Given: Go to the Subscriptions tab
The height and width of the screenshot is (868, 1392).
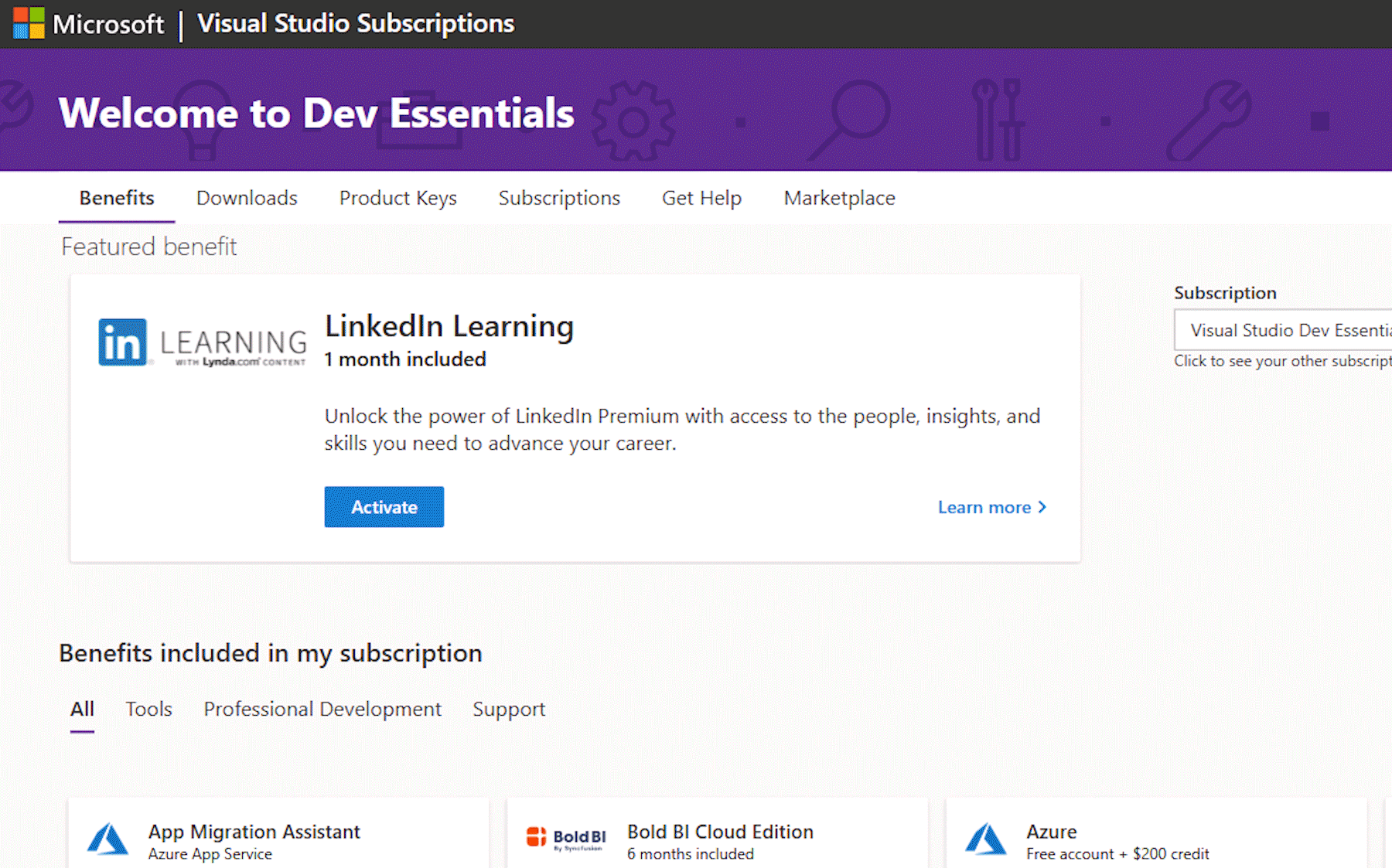Looking at the screenshot, I should (x=559, y=198).
